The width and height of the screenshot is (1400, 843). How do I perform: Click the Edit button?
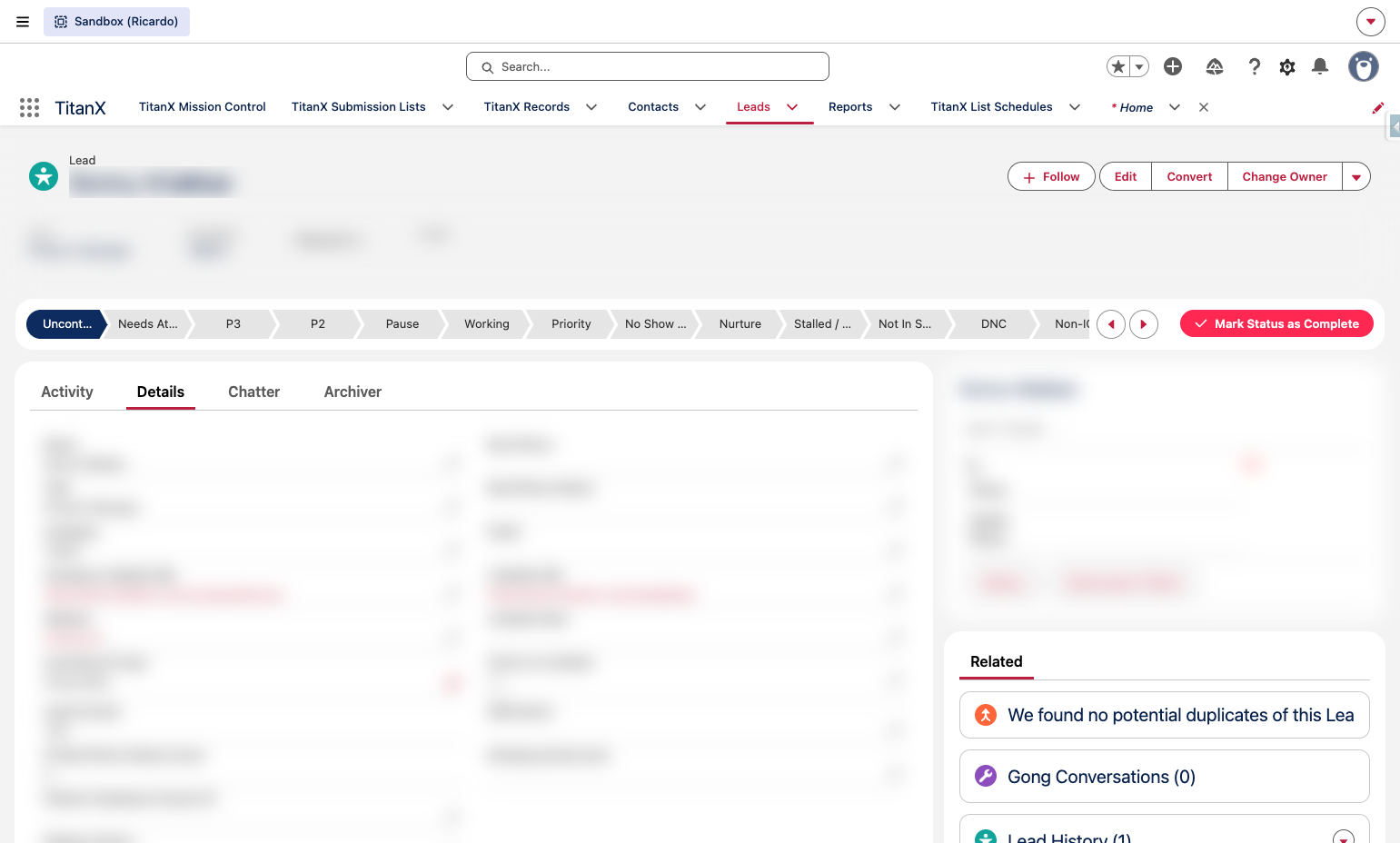[x=1126, y=177]
